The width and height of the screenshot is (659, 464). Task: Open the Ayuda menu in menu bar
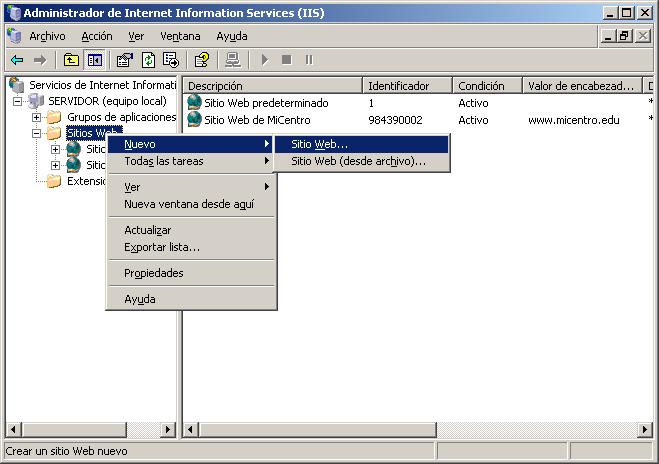point(232,36)
